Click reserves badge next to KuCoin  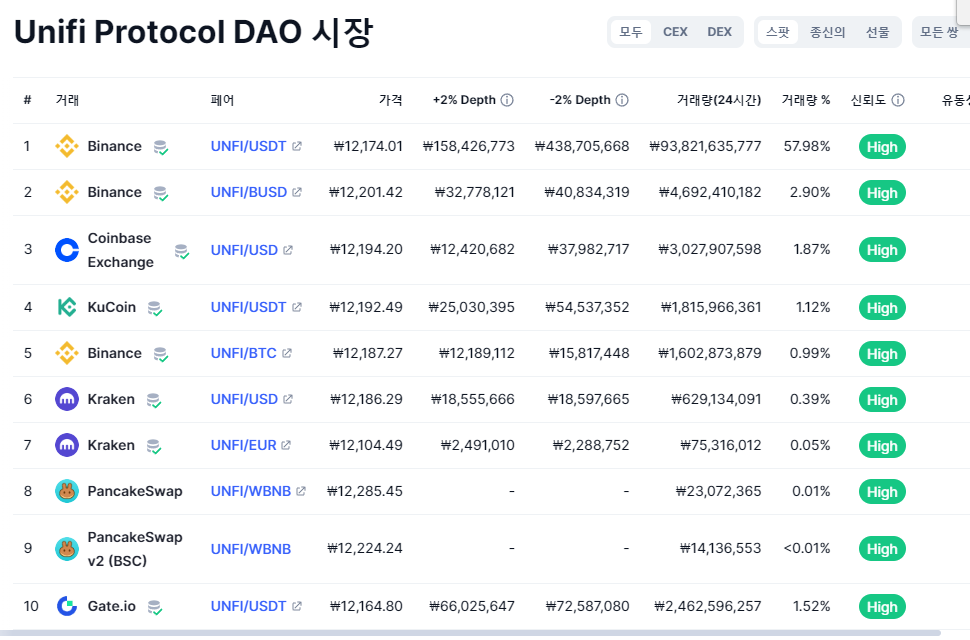155,309
